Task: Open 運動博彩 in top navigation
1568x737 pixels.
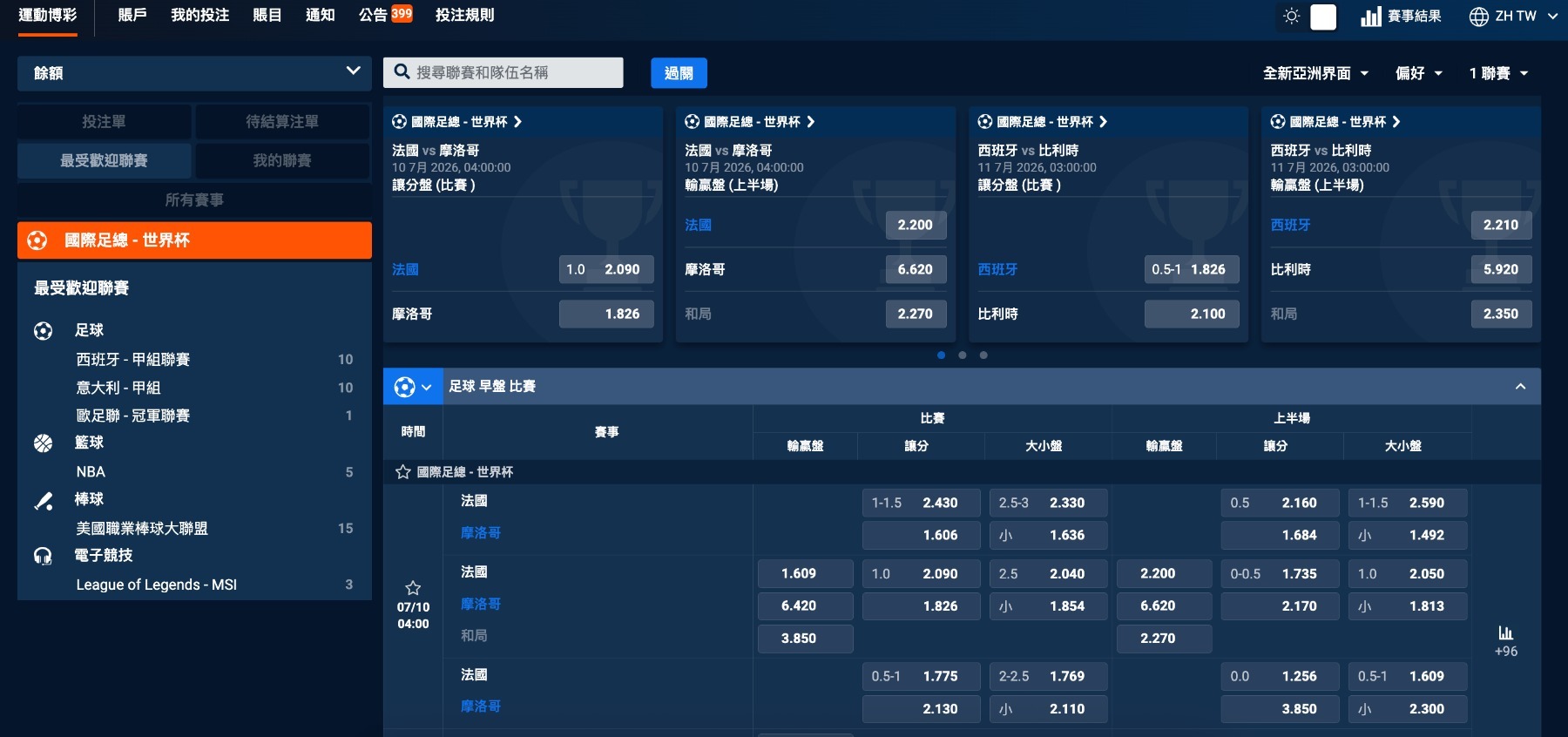Action: 48,15
